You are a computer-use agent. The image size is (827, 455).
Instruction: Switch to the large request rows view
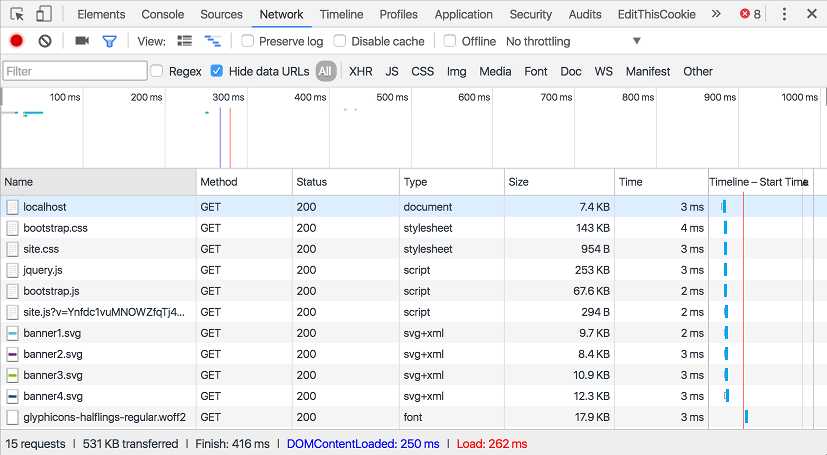coord(185,41)
